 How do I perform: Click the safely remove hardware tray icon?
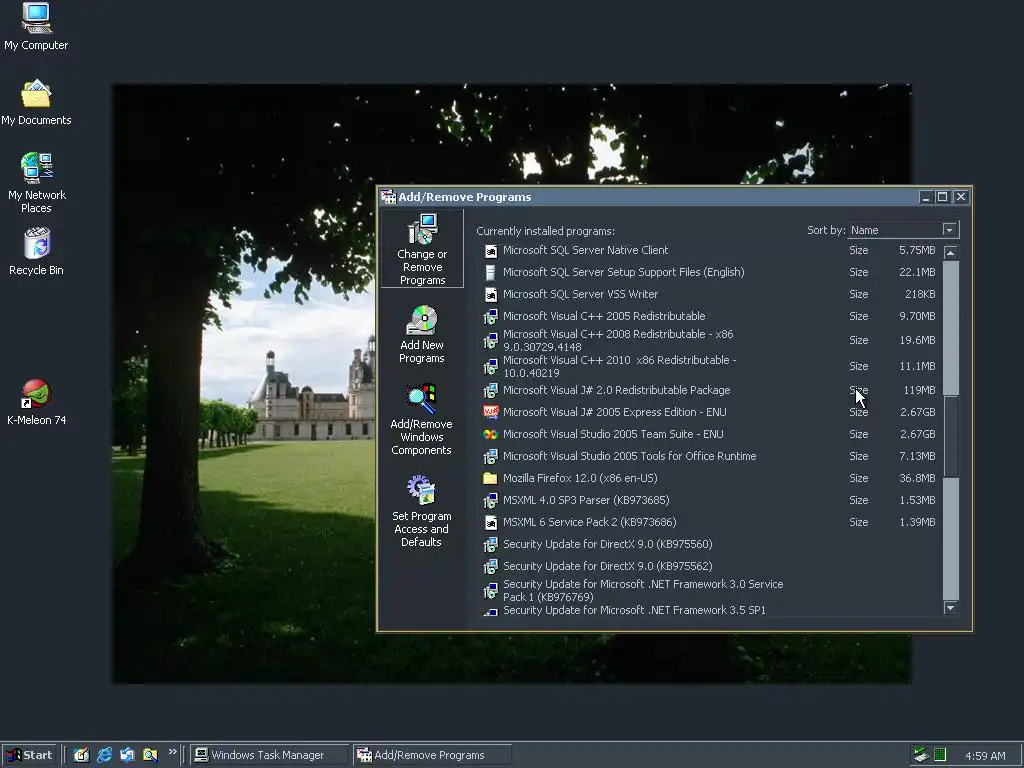point(921,755)
